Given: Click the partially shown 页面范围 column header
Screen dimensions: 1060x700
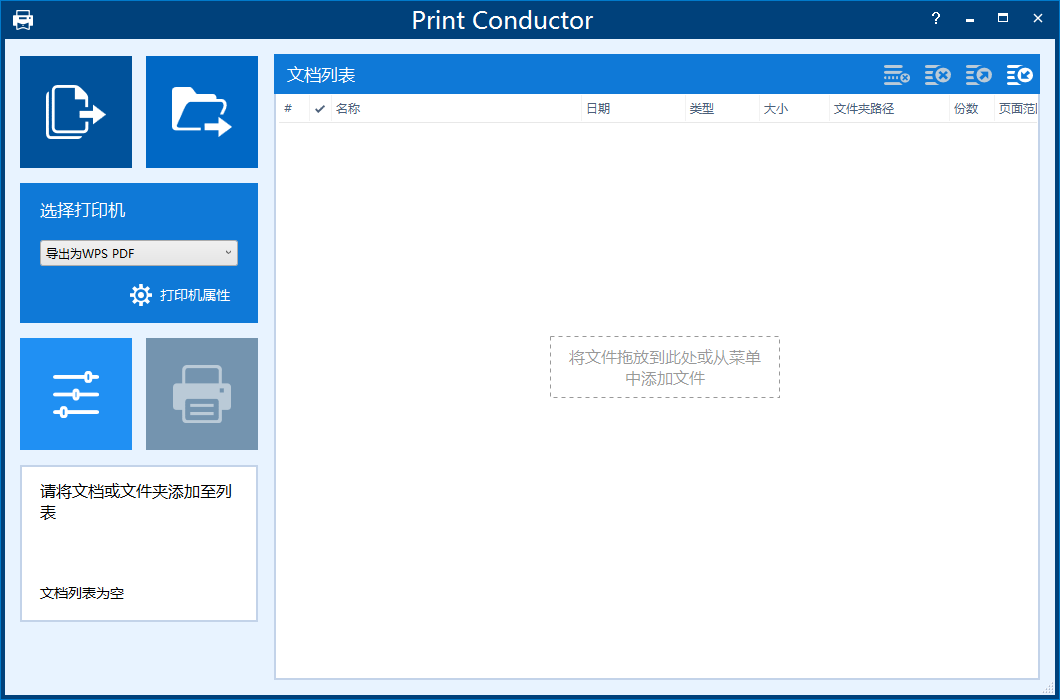Looking at the screenshot, I should (1016, 109).
